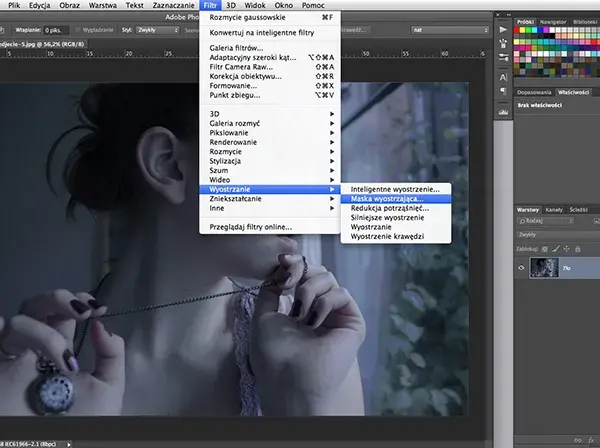The image size is (600, 448).
Task: Open Filtr Camera Raw
Action: click(270, 67)
